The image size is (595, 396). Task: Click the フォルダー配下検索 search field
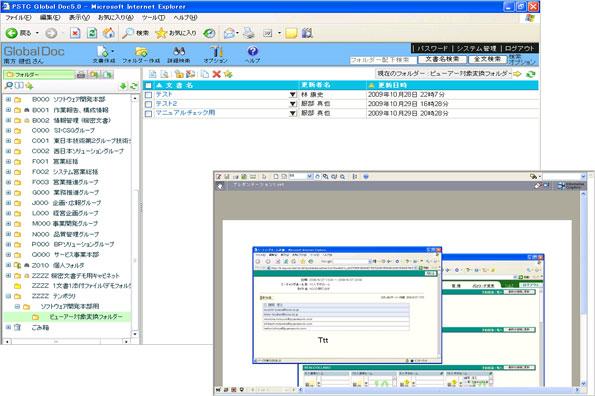point(383,60)
